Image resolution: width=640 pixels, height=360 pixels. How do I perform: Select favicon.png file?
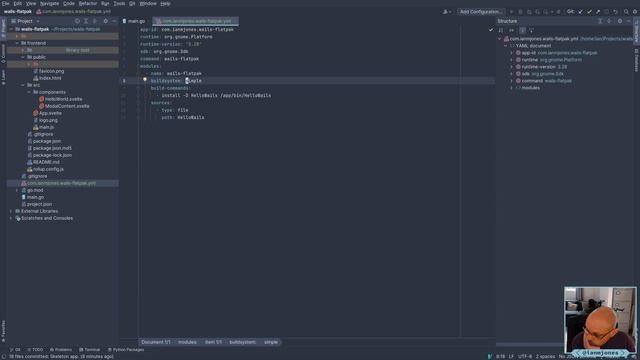click(x=49, y=71)
